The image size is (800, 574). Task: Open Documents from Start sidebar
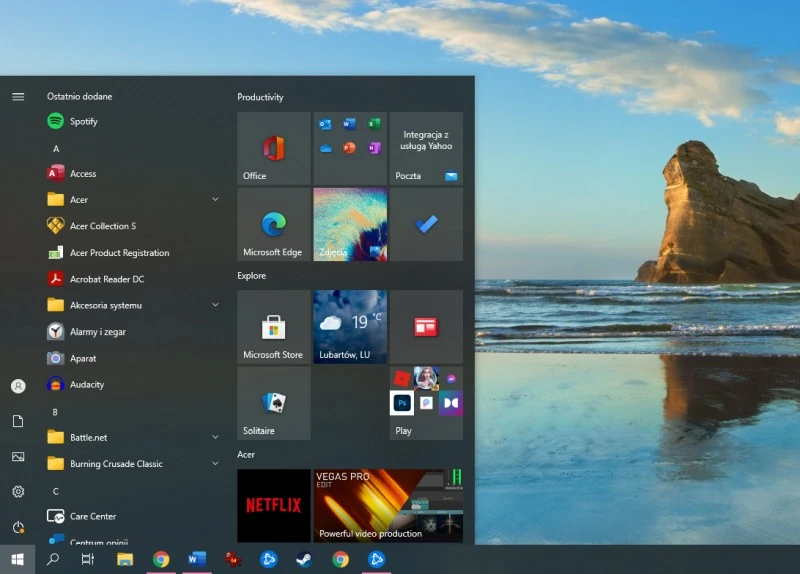pyautogui.click(x=18, y=421)
